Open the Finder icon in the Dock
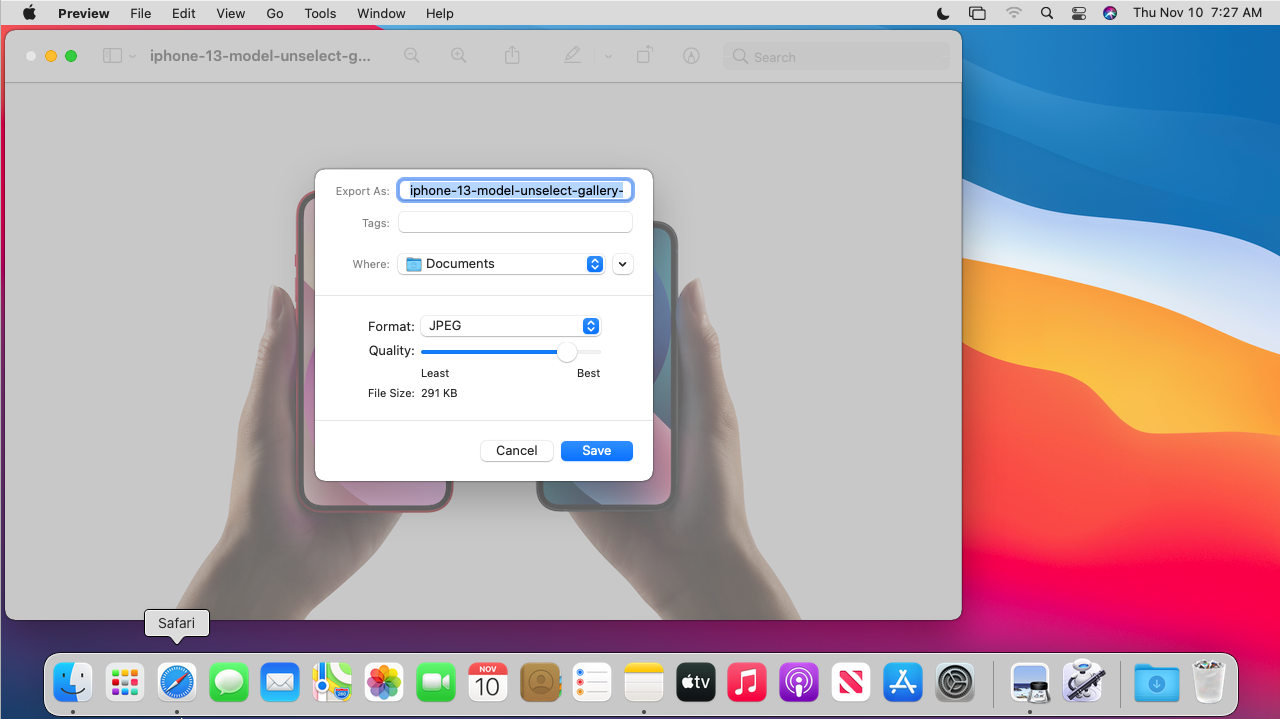 (73, 682)
